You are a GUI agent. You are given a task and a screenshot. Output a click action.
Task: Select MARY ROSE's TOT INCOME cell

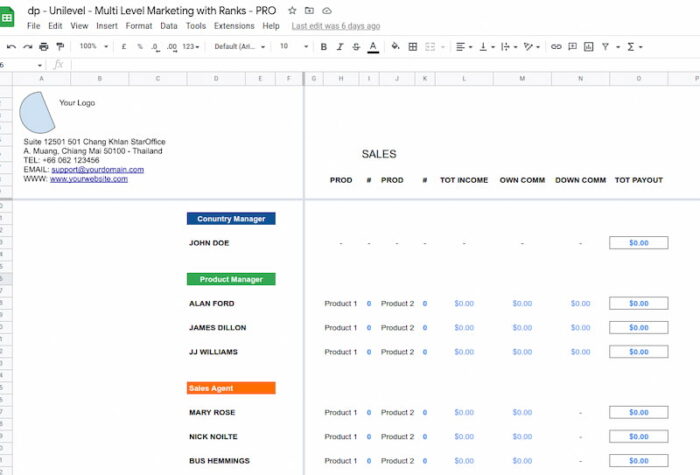click(464, 412)
